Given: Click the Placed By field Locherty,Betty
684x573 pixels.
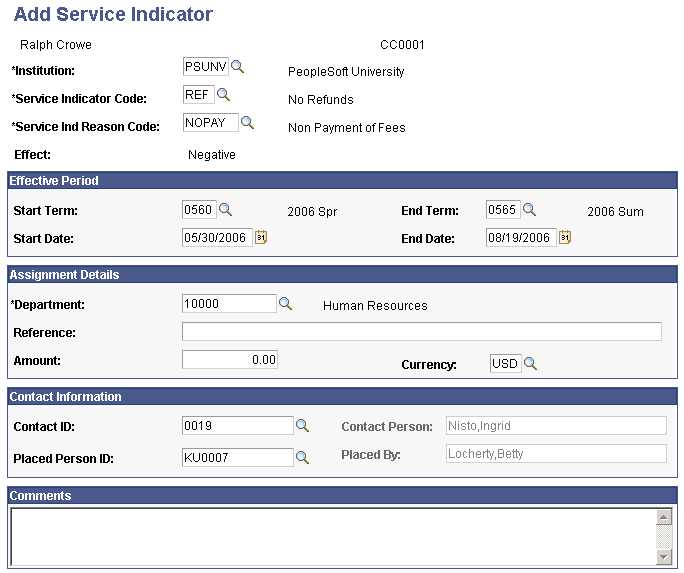Looking at the screenshot, I should pos(556,454).
